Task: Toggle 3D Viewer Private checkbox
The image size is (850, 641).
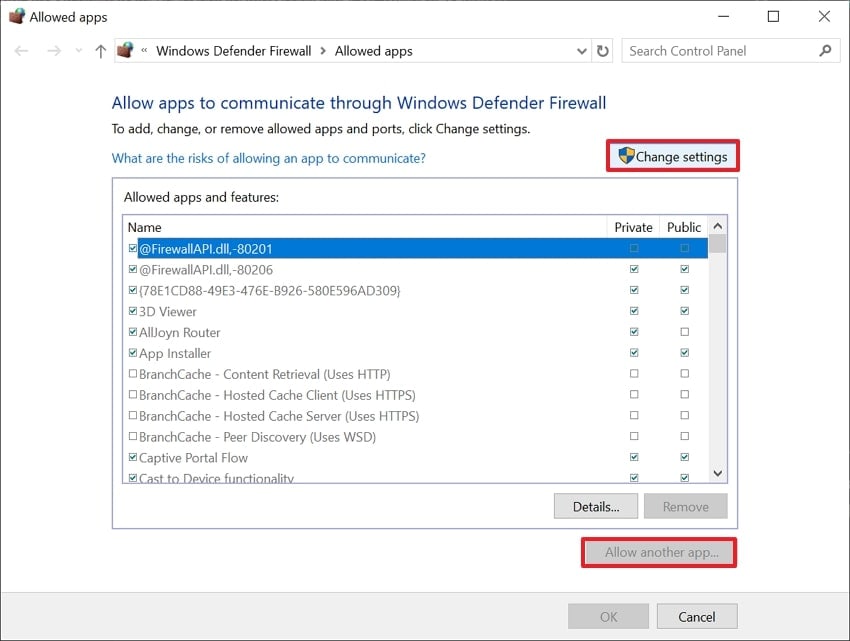Action: click(634, 311)
